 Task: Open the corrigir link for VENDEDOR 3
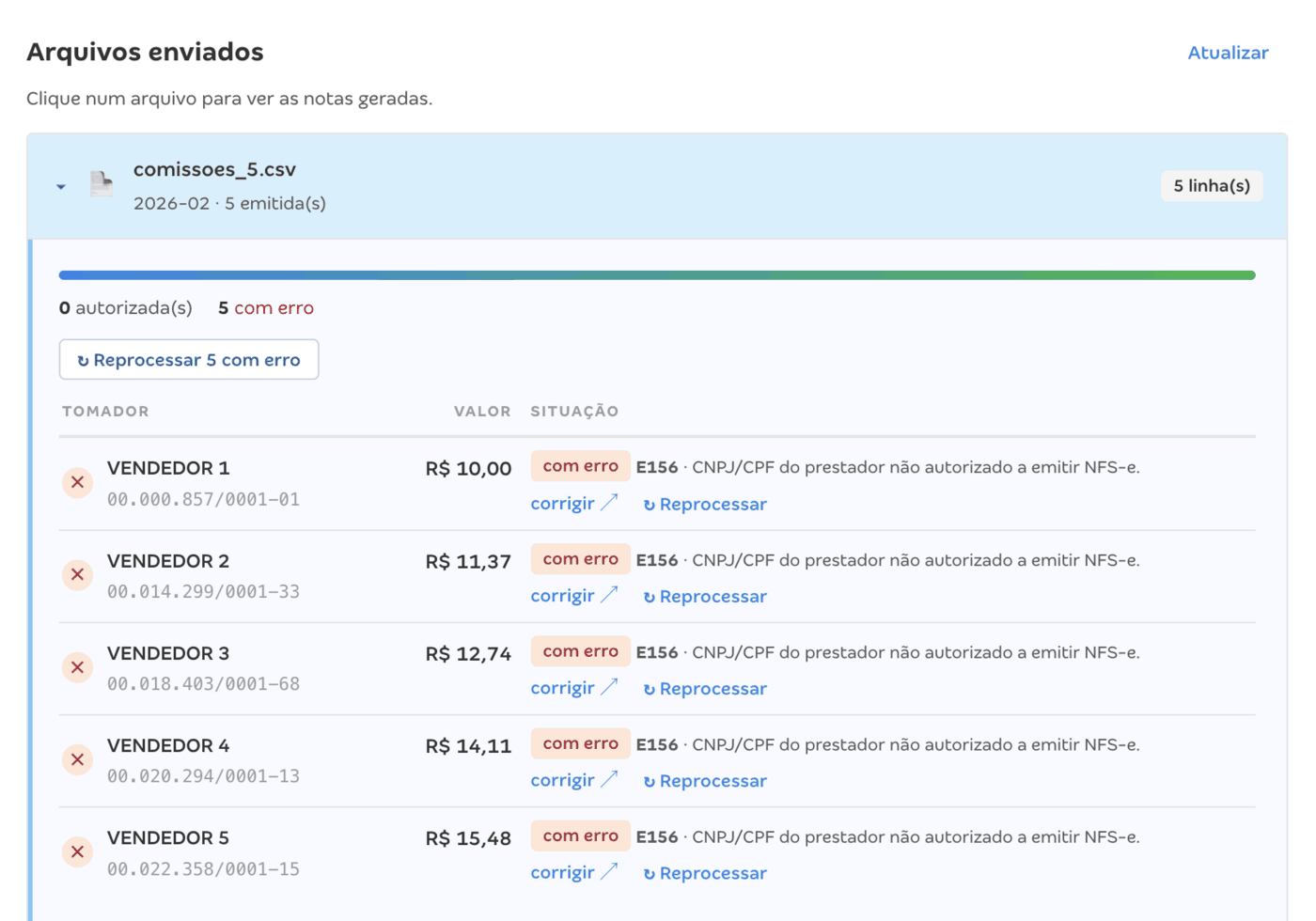574,688
